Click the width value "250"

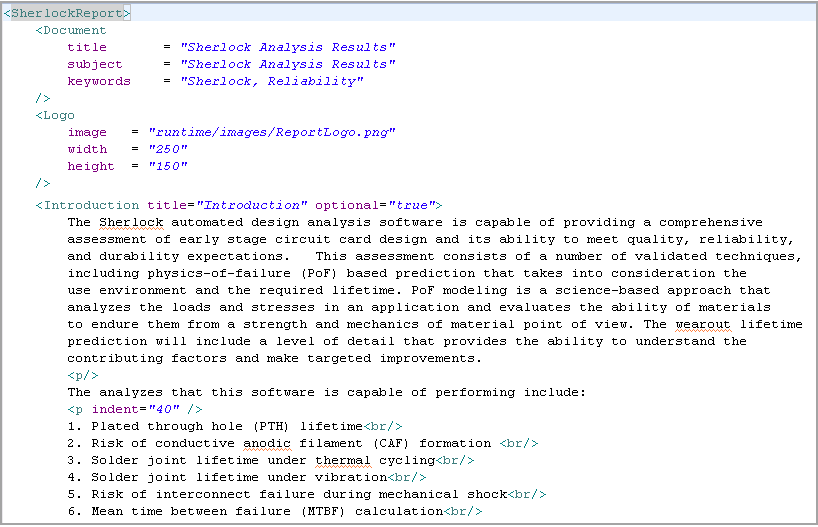167,149
